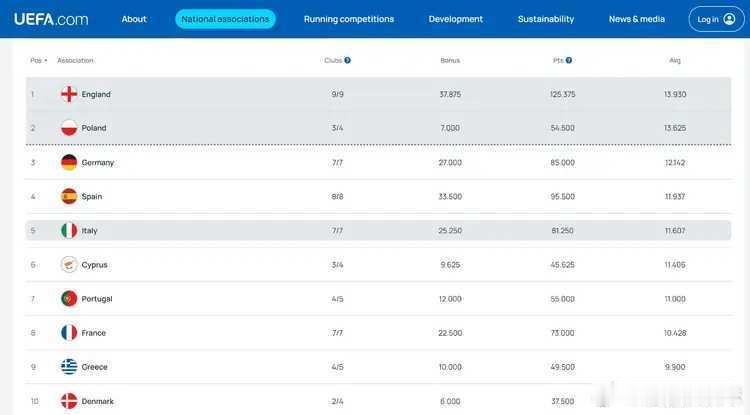
Task: Click the Cyprus flag icon
Action: click(69, 264)
